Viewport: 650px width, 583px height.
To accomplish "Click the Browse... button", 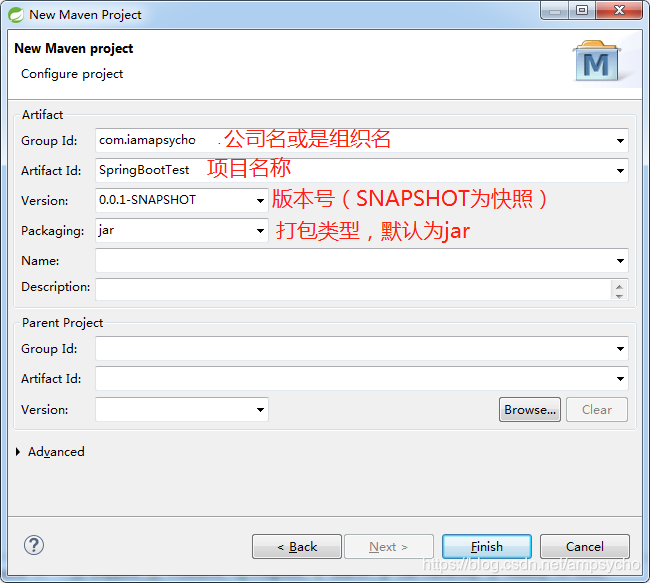I will coord(530,410).
